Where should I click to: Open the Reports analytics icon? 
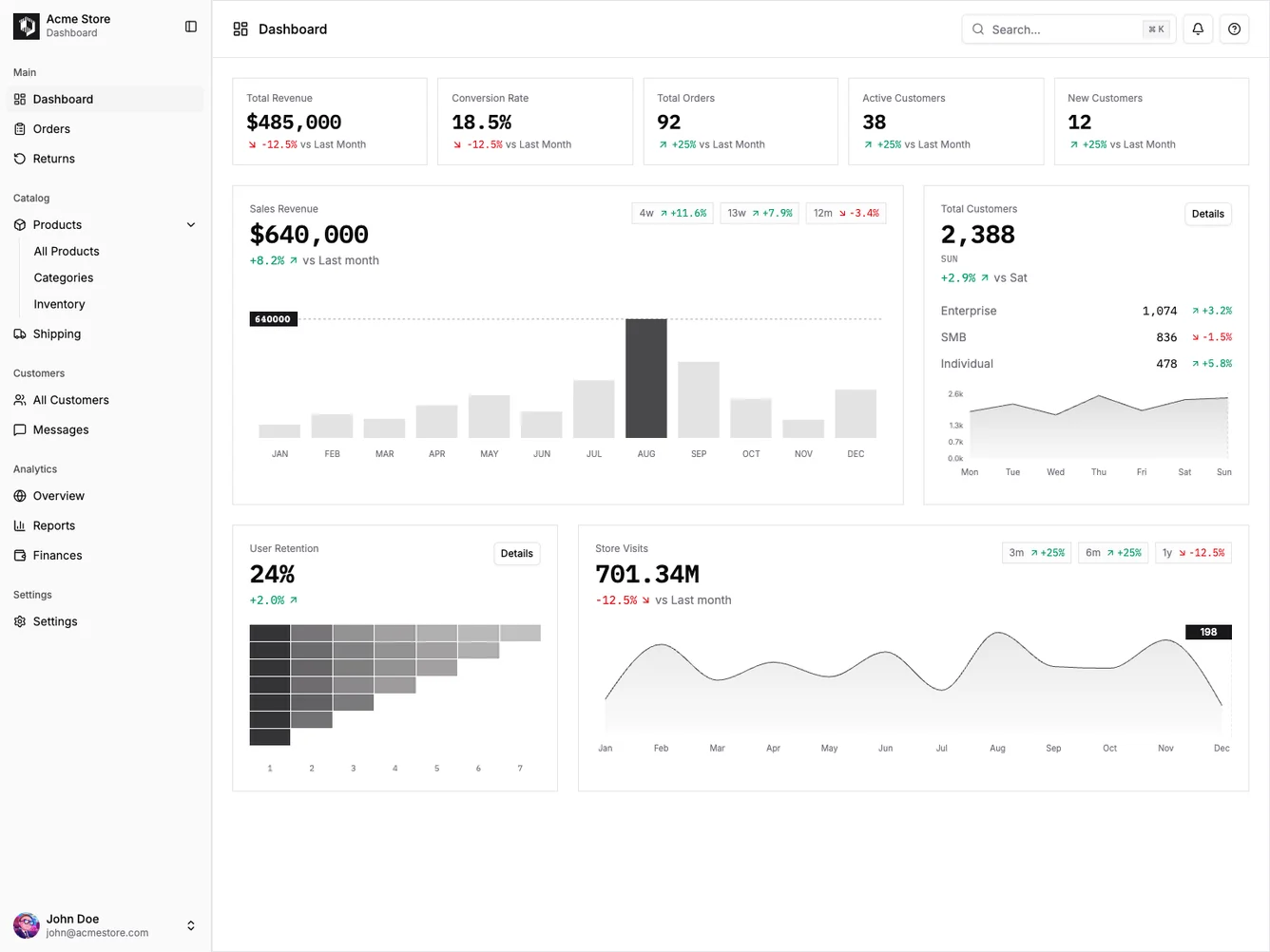pyautogui.click(x=20, y=525)
